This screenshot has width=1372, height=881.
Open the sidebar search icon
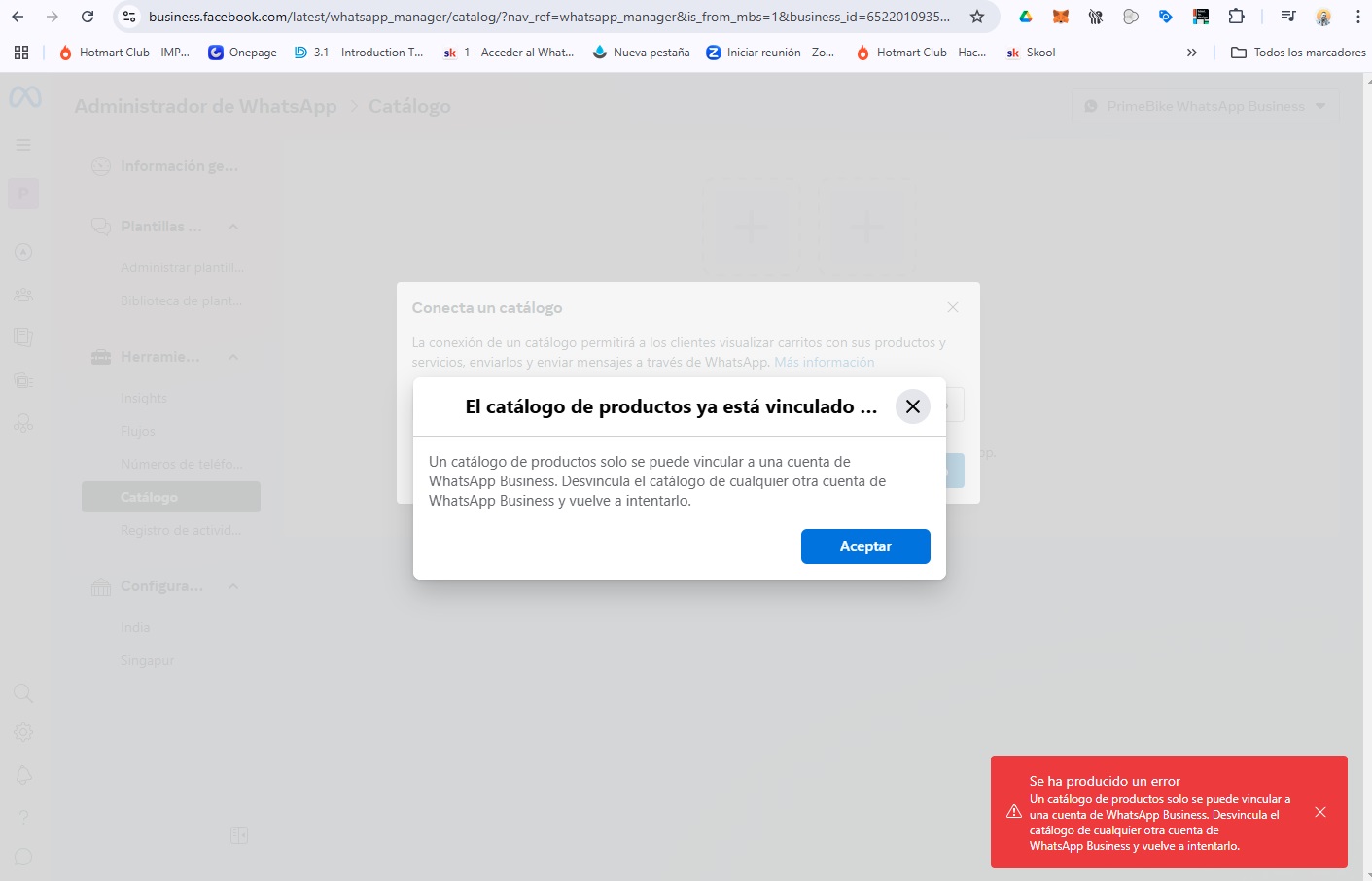click(23, 693)
